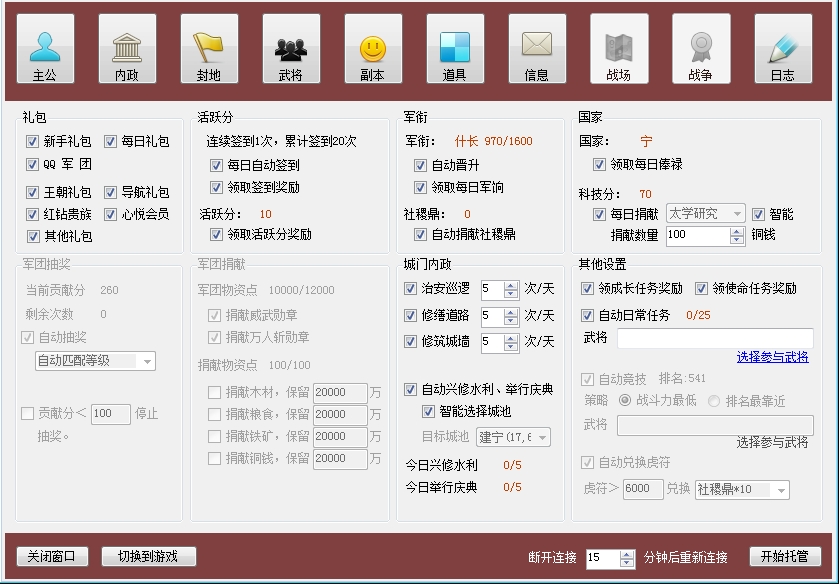Uncheck the 每日自动签到 checkbox
Image resolution: width=839 pixels, height=584 pixels.
click(216, 165)
